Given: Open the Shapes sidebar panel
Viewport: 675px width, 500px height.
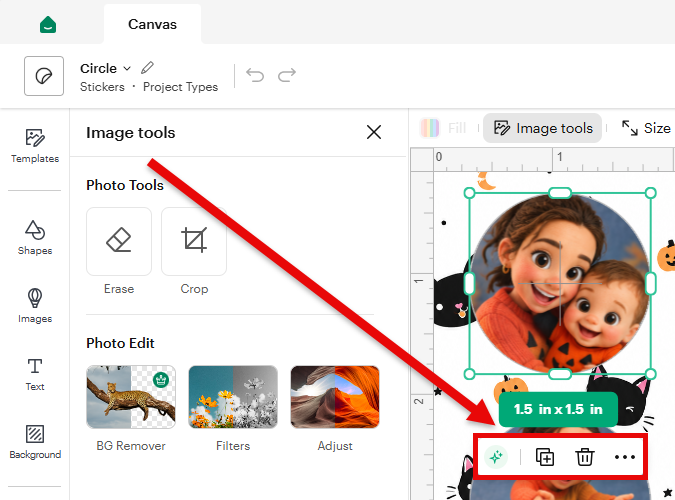Looking at the screenshot, I should (x=35, y=238).
